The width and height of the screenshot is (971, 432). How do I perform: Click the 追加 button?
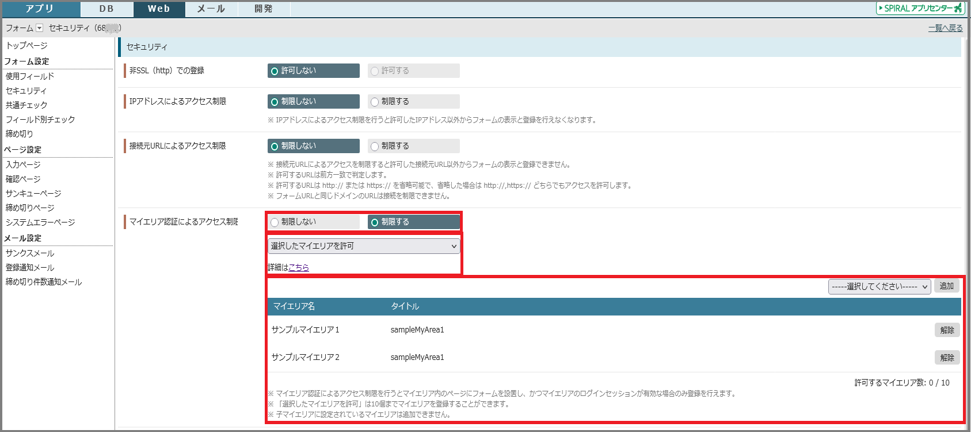click(x=946, y=286)
